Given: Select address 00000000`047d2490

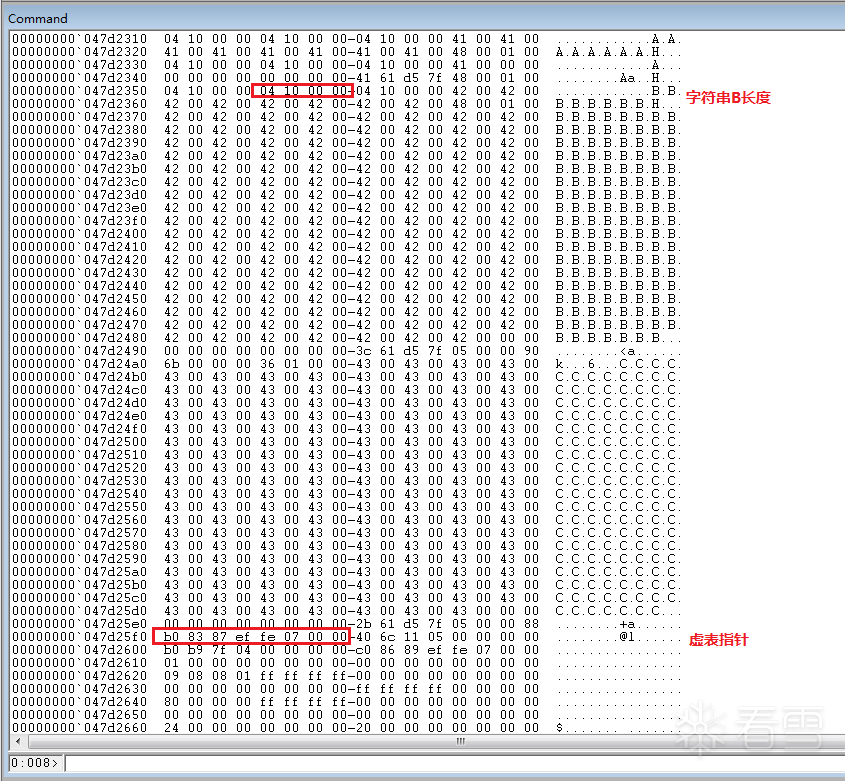Looking at the screenshot, I should click(x=79, y=350).
